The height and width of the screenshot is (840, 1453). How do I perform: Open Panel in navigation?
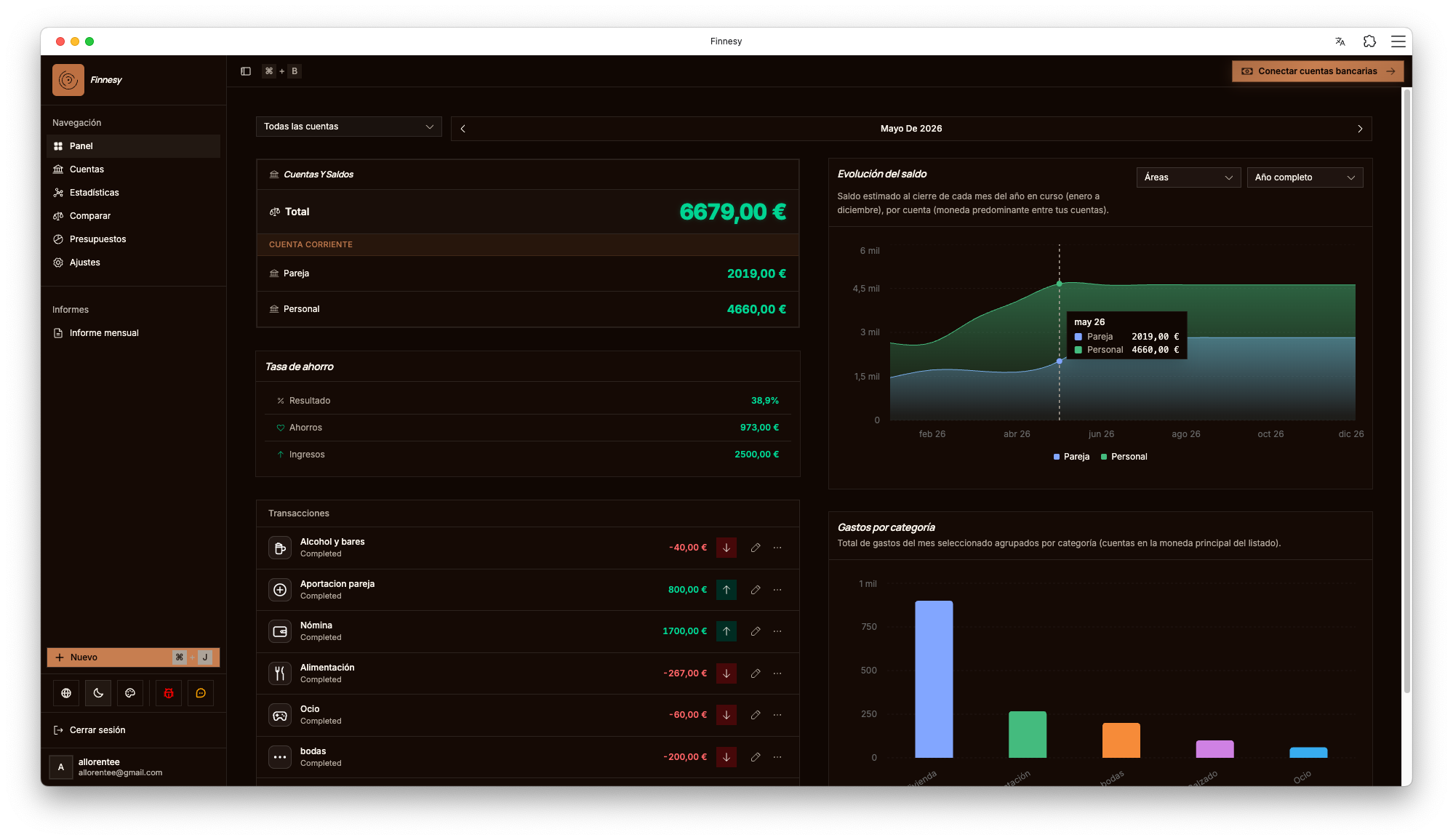coord(134,146)
